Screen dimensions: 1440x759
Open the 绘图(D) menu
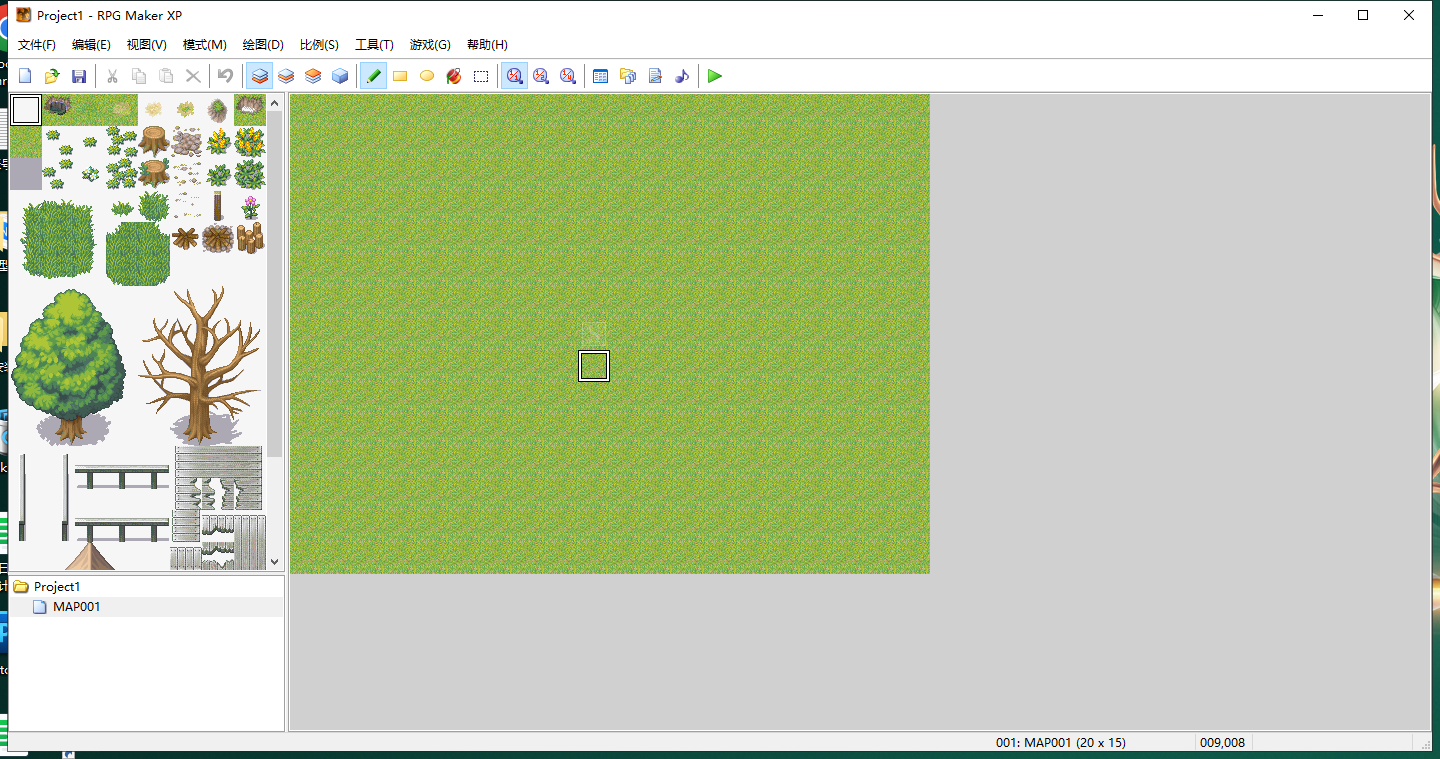tap(261, 44)
